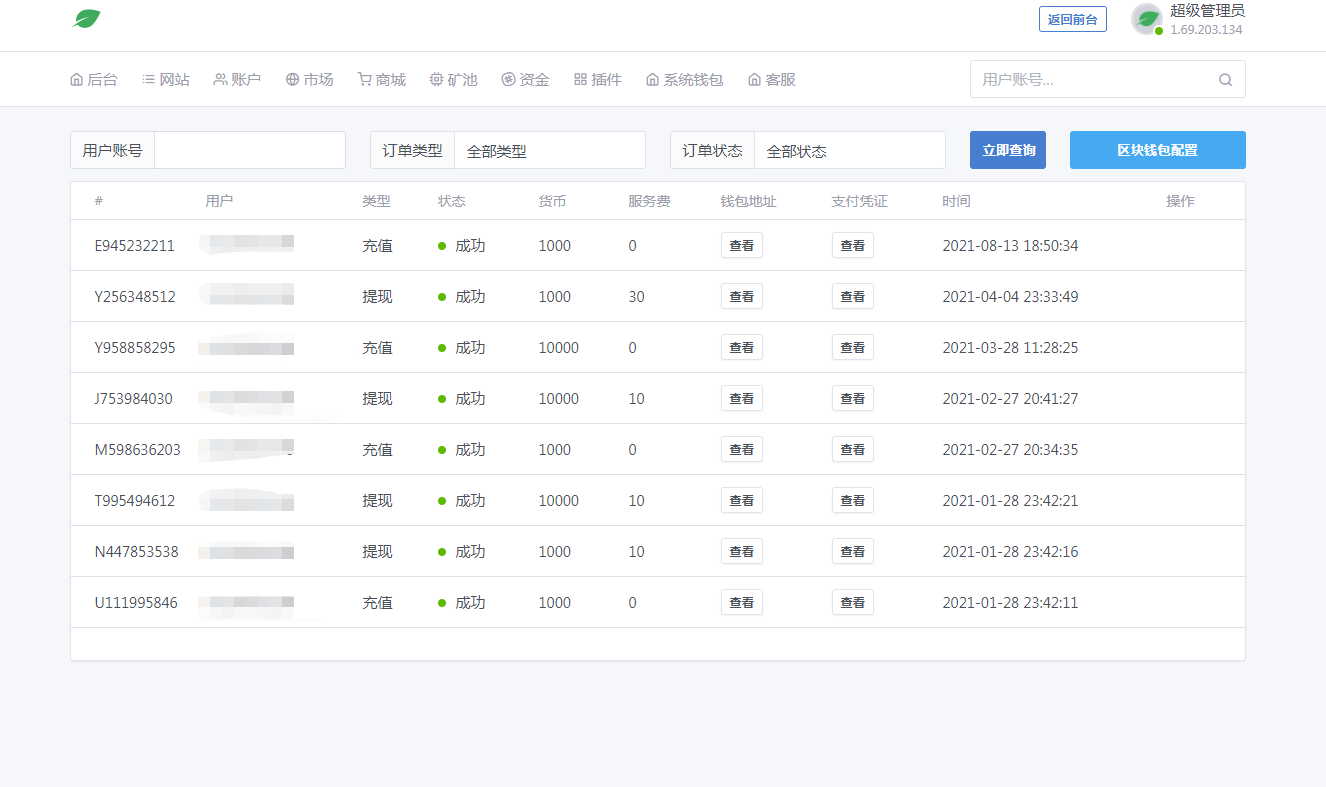Click service fee 30 in Y256348512 row
Image resolution: width=1326 pixels, height=787 pixels.
click(x=636, y=296)
